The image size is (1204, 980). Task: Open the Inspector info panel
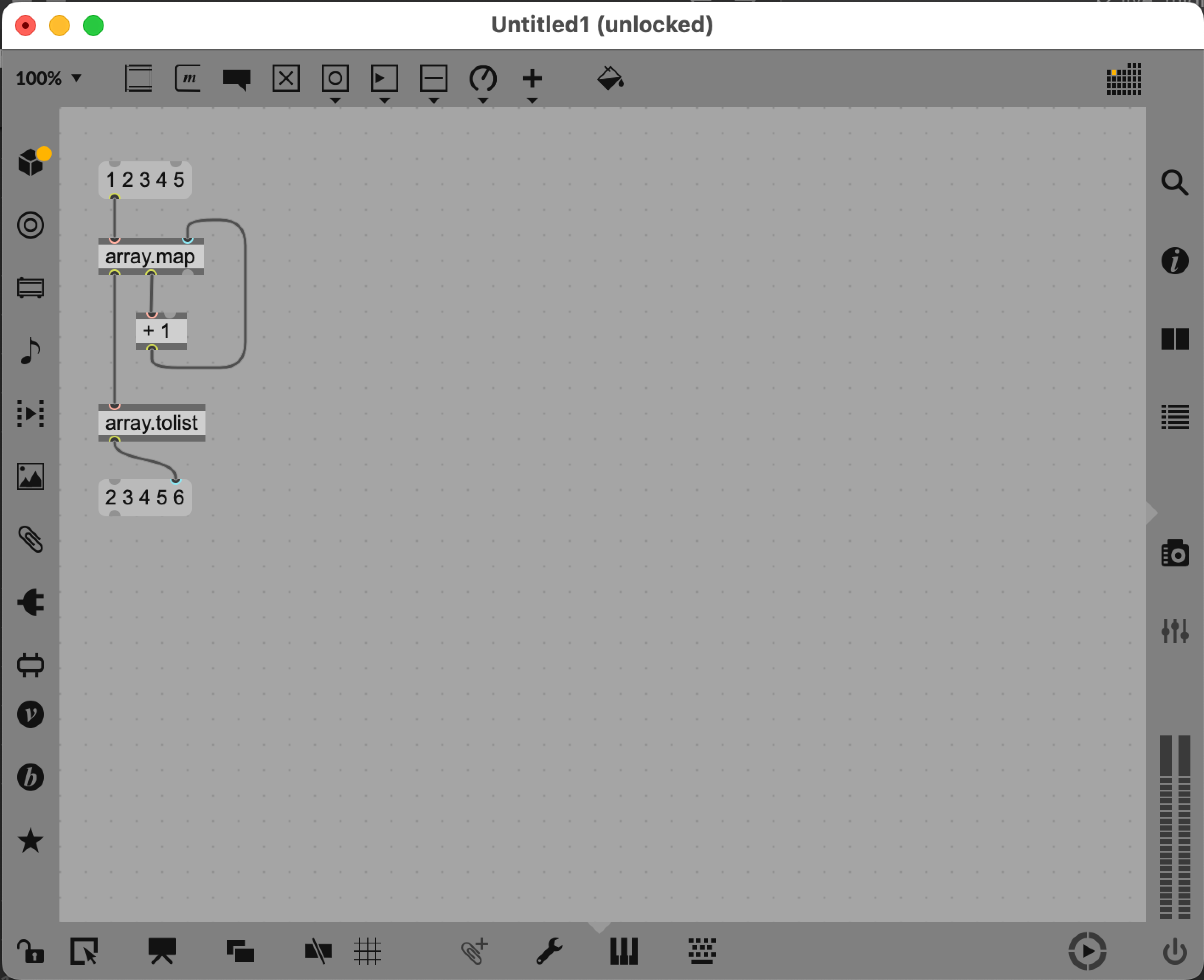(x=1175, y=261)
